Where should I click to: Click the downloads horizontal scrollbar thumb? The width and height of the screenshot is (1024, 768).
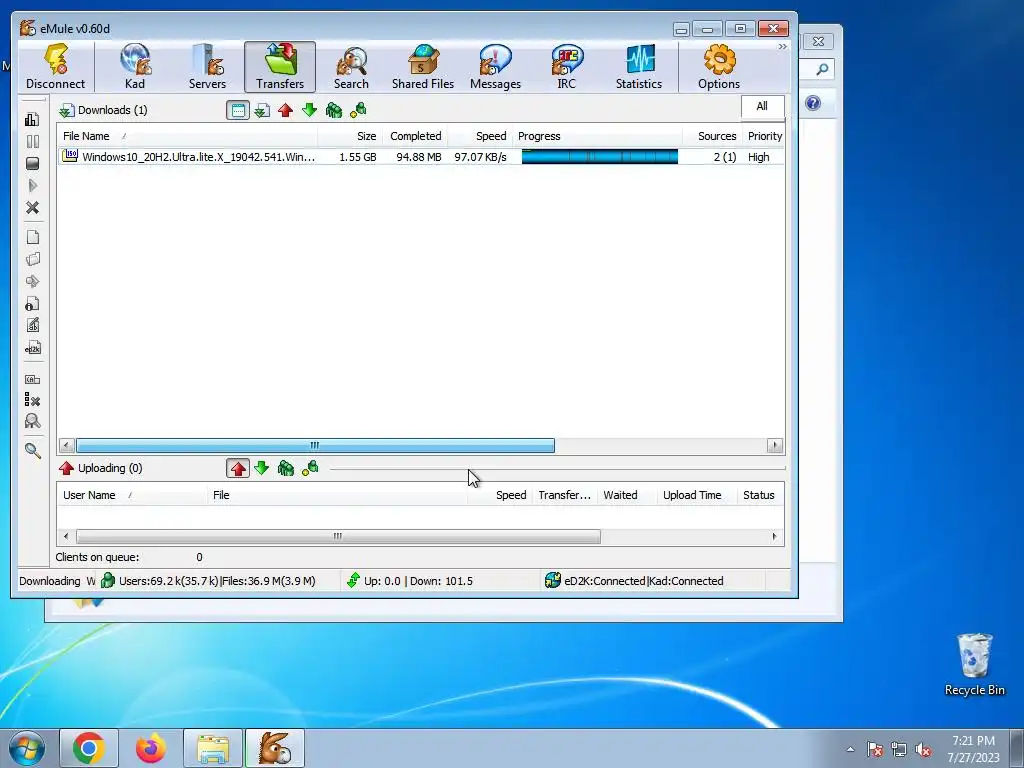coord(315,445)
